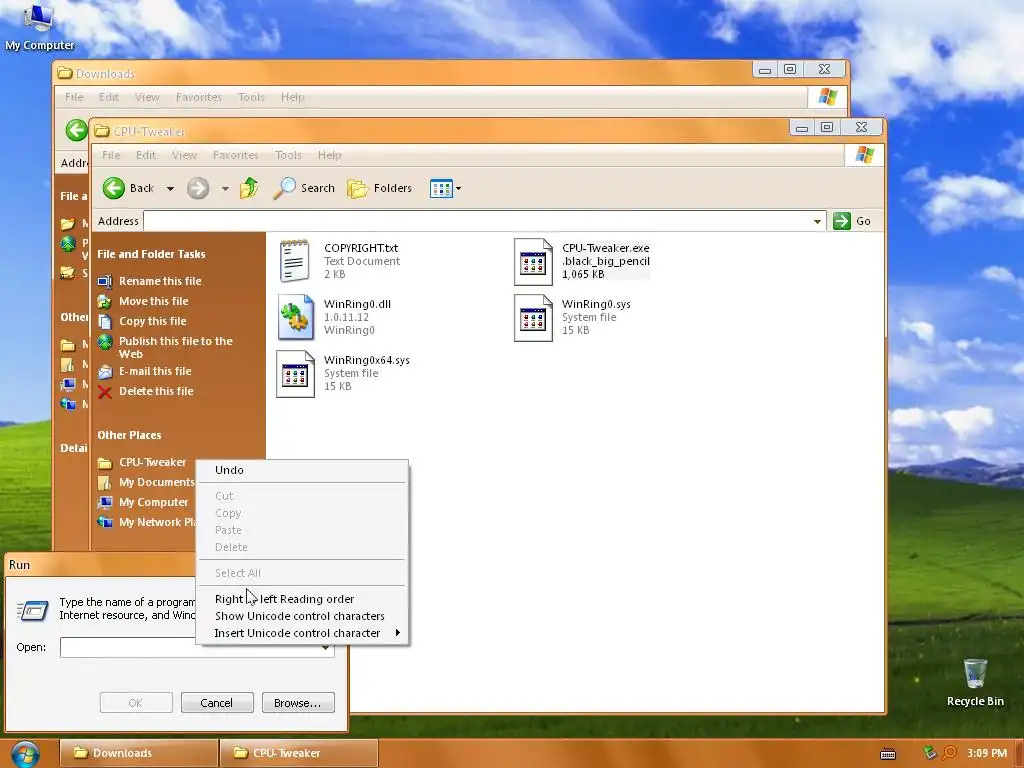
Task: Click Move this file link
Action: (x=153, y=301)
